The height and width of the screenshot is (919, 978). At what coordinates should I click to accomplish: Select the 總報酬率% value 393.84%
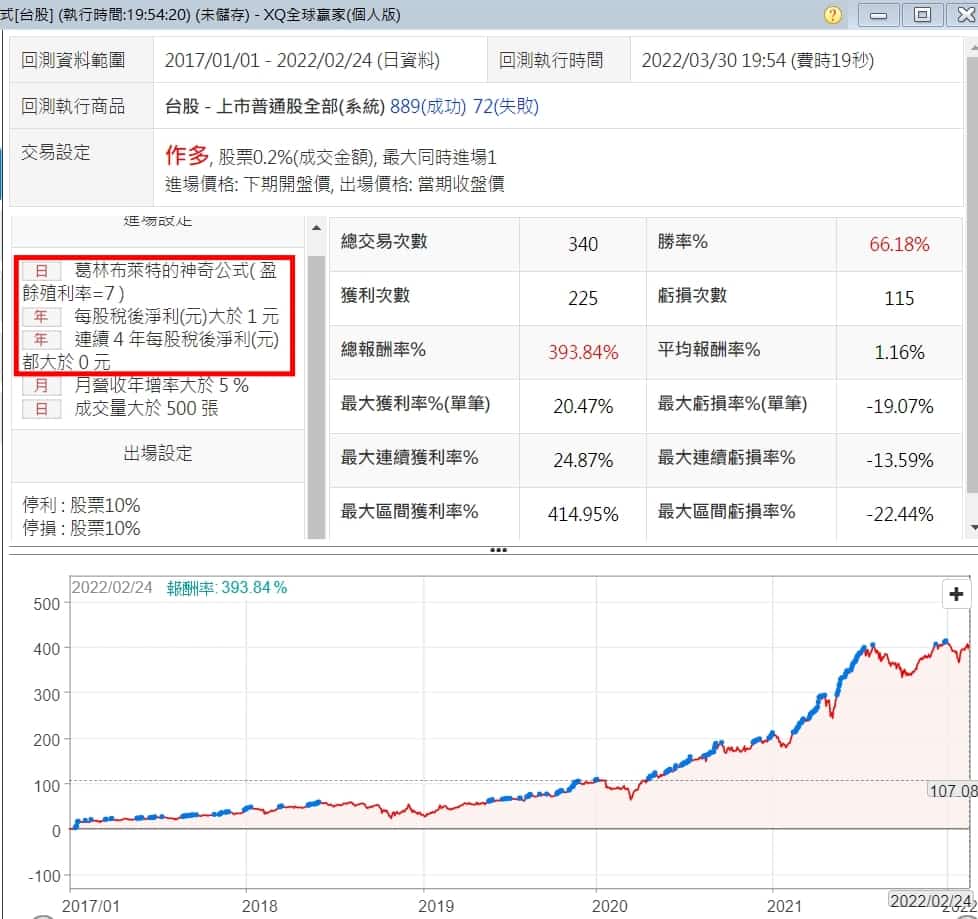coord(582,352)
